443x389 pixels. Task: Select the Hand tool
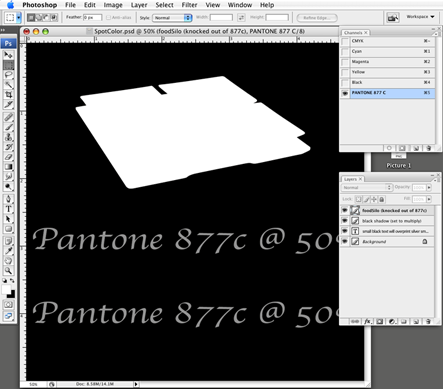[x=8, y=261]
